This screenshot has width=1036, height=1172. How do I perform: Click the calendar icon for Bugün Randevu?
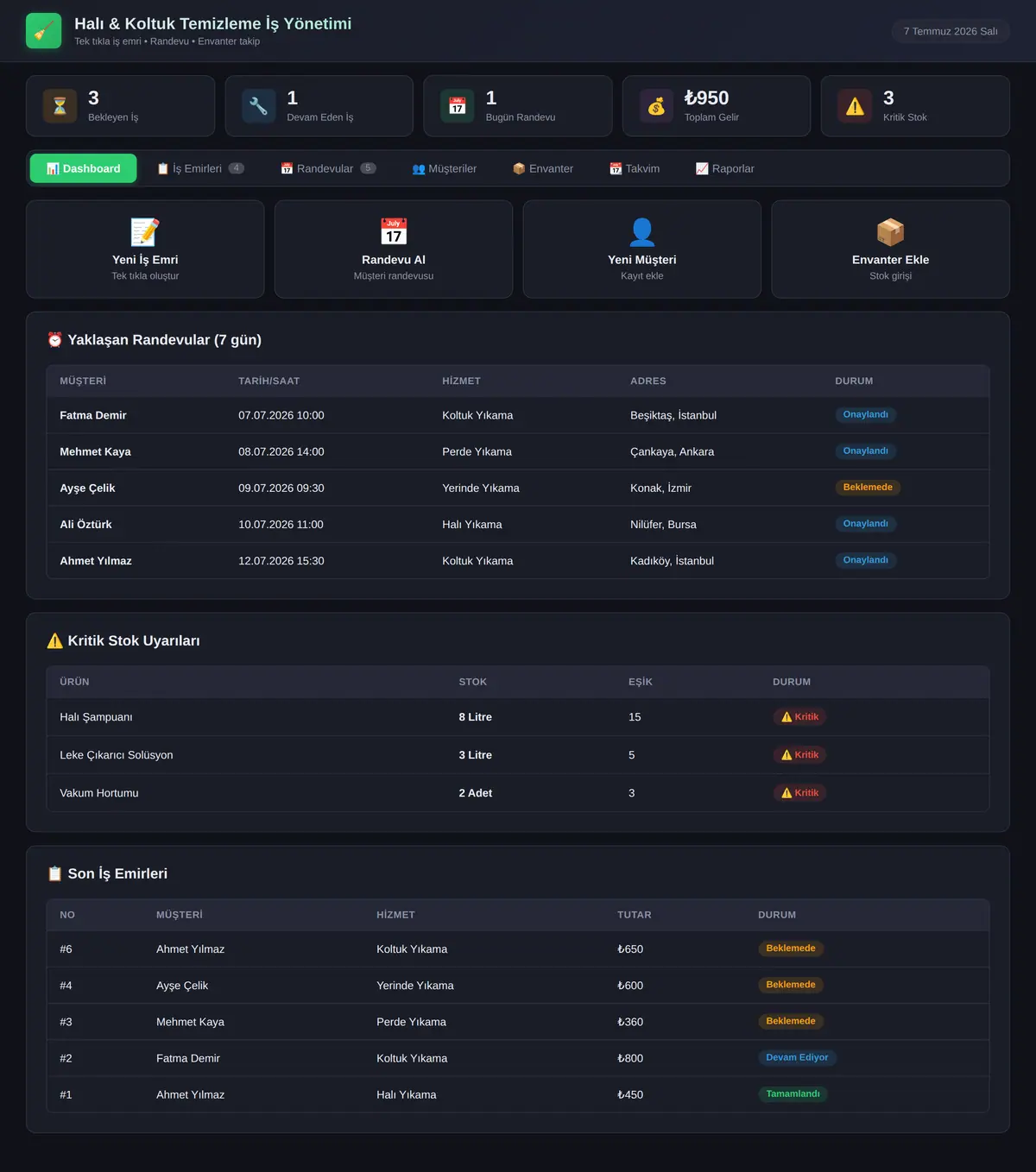pos(458,106)
